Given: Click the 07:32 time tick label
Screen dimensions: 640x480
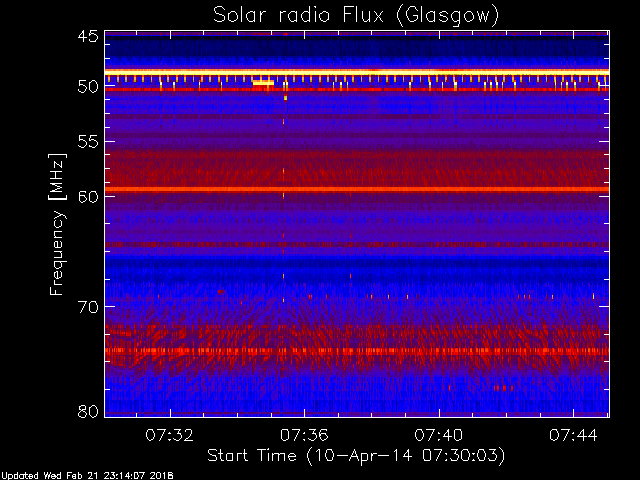Looking at the screenshot, I should [169, 435].
